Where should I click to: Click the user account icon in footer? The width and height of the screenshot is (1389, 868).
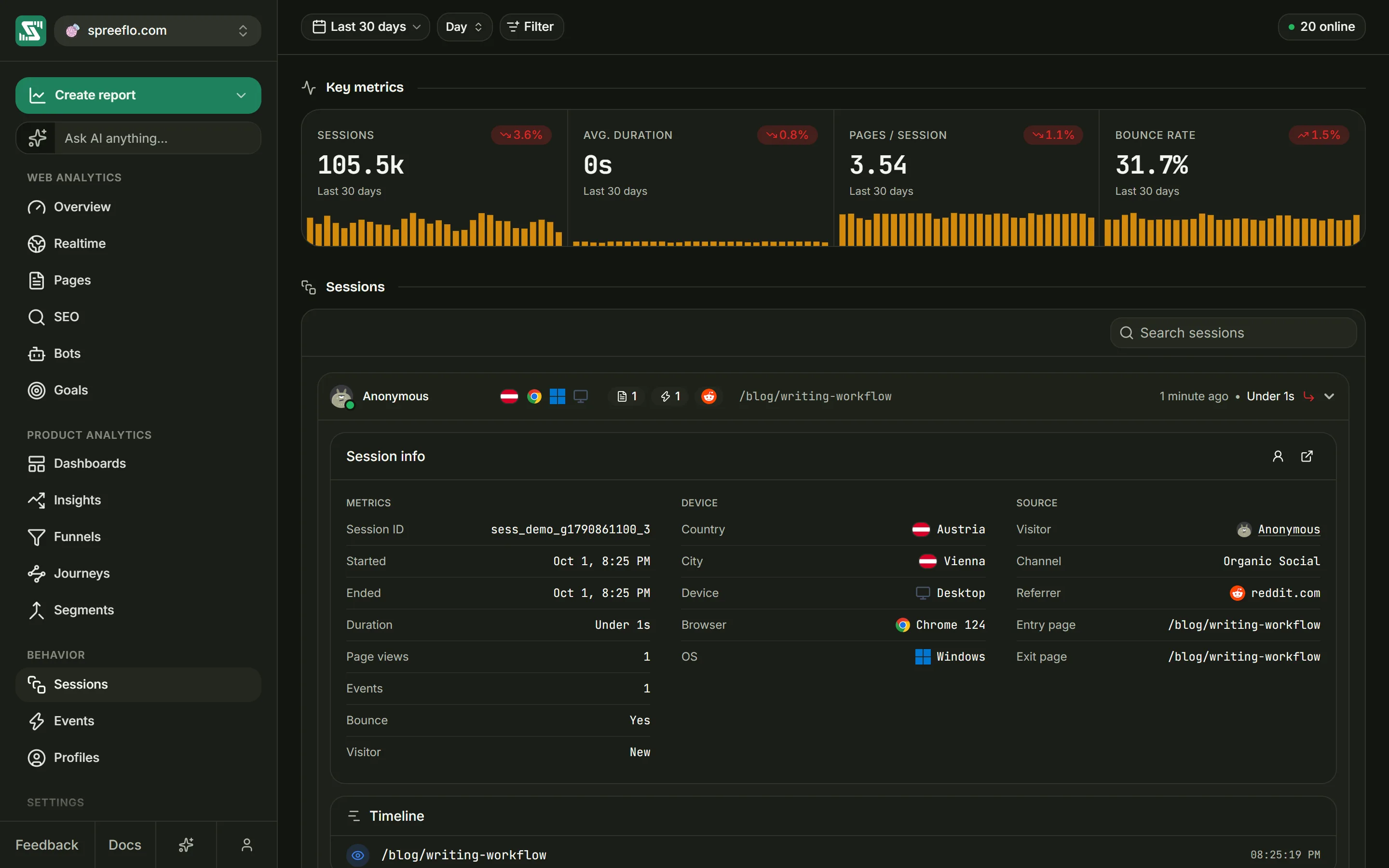coord(247,844)
